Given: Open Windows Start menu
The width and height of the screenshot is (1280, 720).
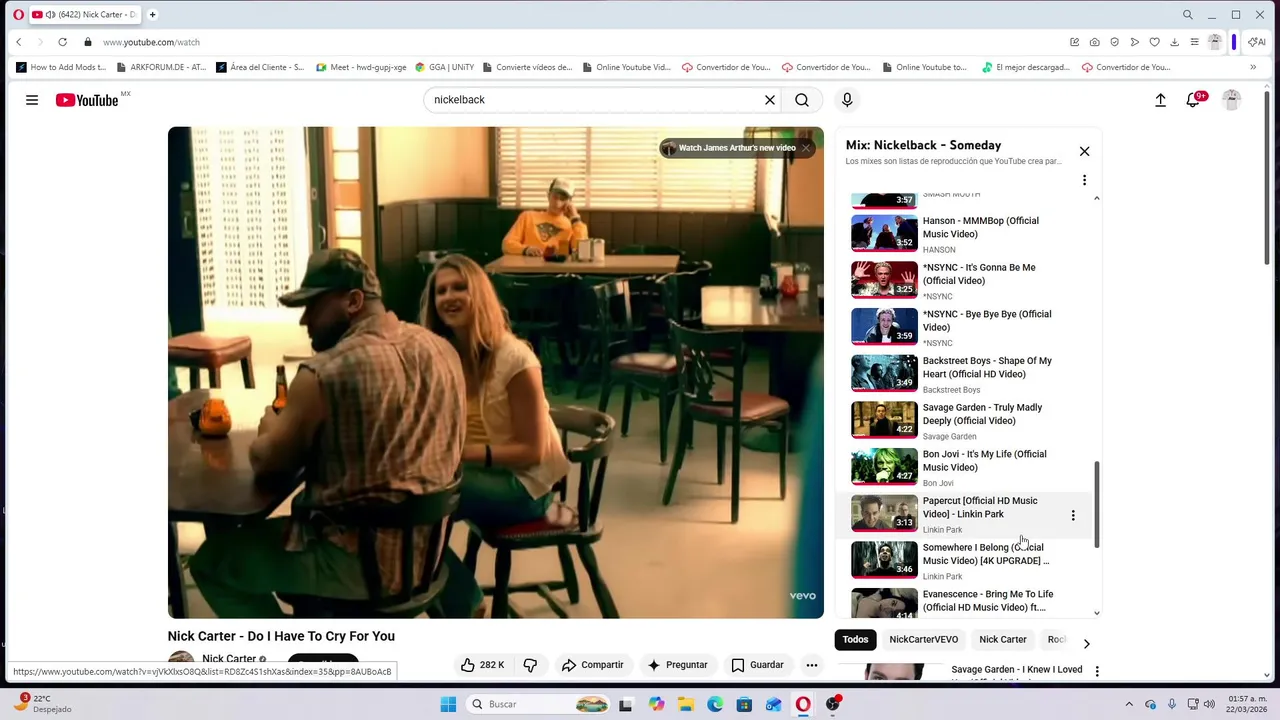Looking at the screenshot, I should [x=448, y=705].
